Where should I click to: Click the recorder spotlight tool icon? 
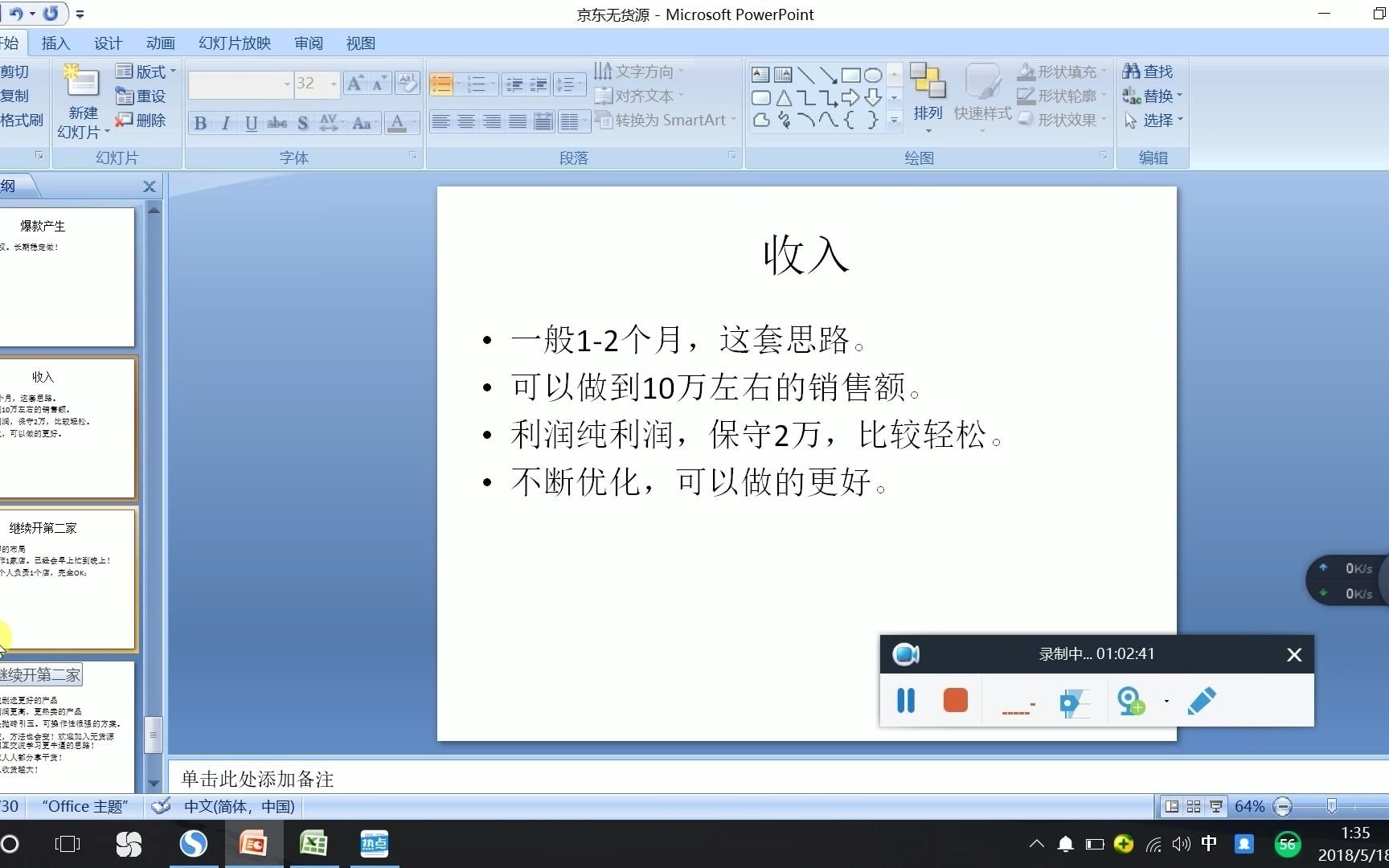click(x=1073, y=702)
